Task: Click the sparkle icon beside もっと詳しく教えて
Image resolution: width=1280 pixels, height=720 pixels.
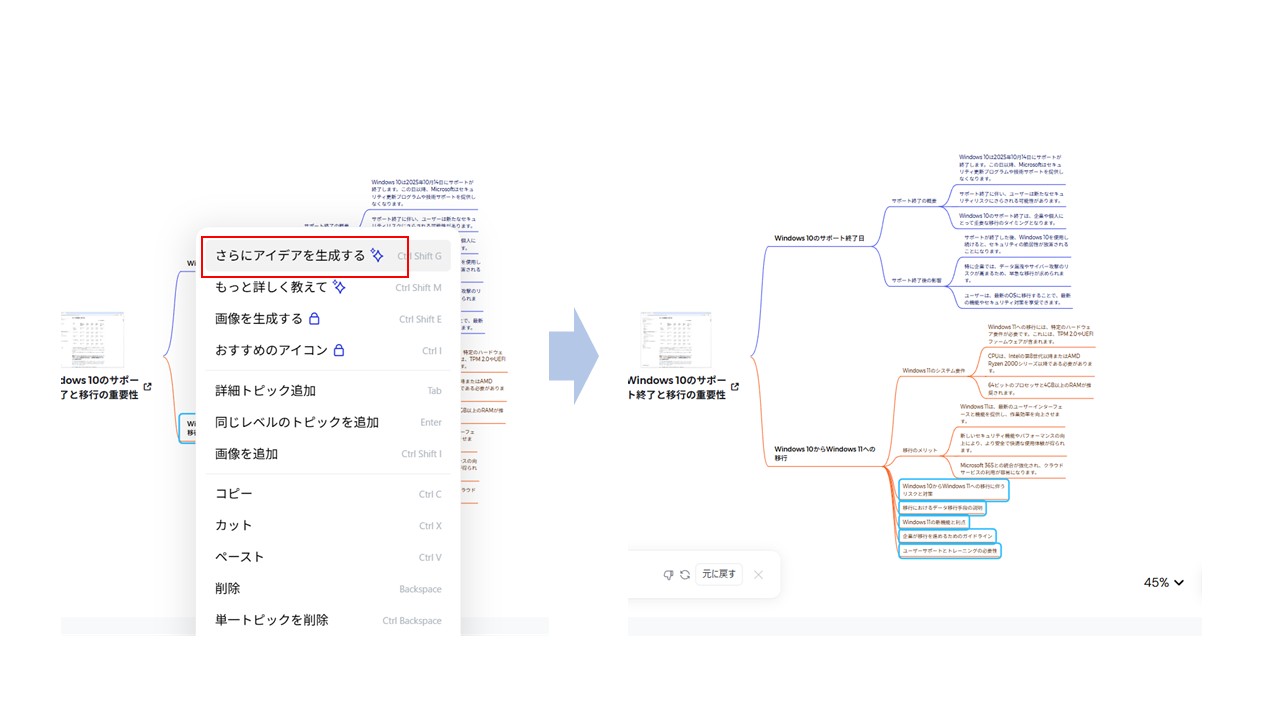Action: coord(339,287)
